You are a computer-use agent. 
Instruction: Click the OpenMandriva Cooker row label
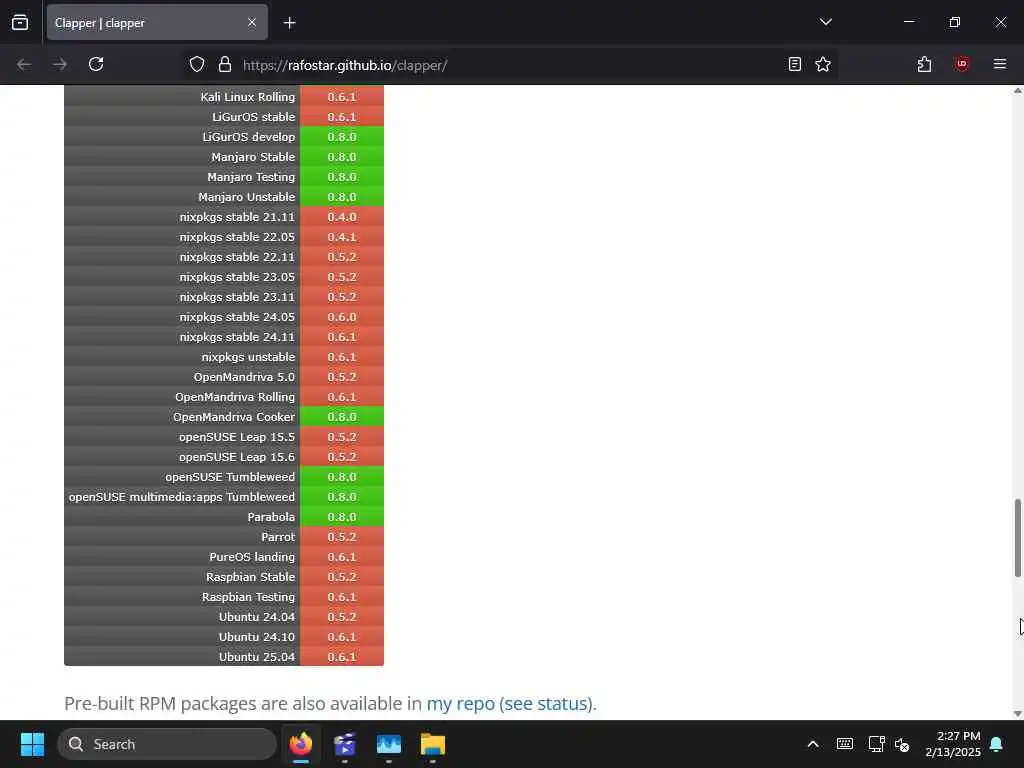[234, 417]
